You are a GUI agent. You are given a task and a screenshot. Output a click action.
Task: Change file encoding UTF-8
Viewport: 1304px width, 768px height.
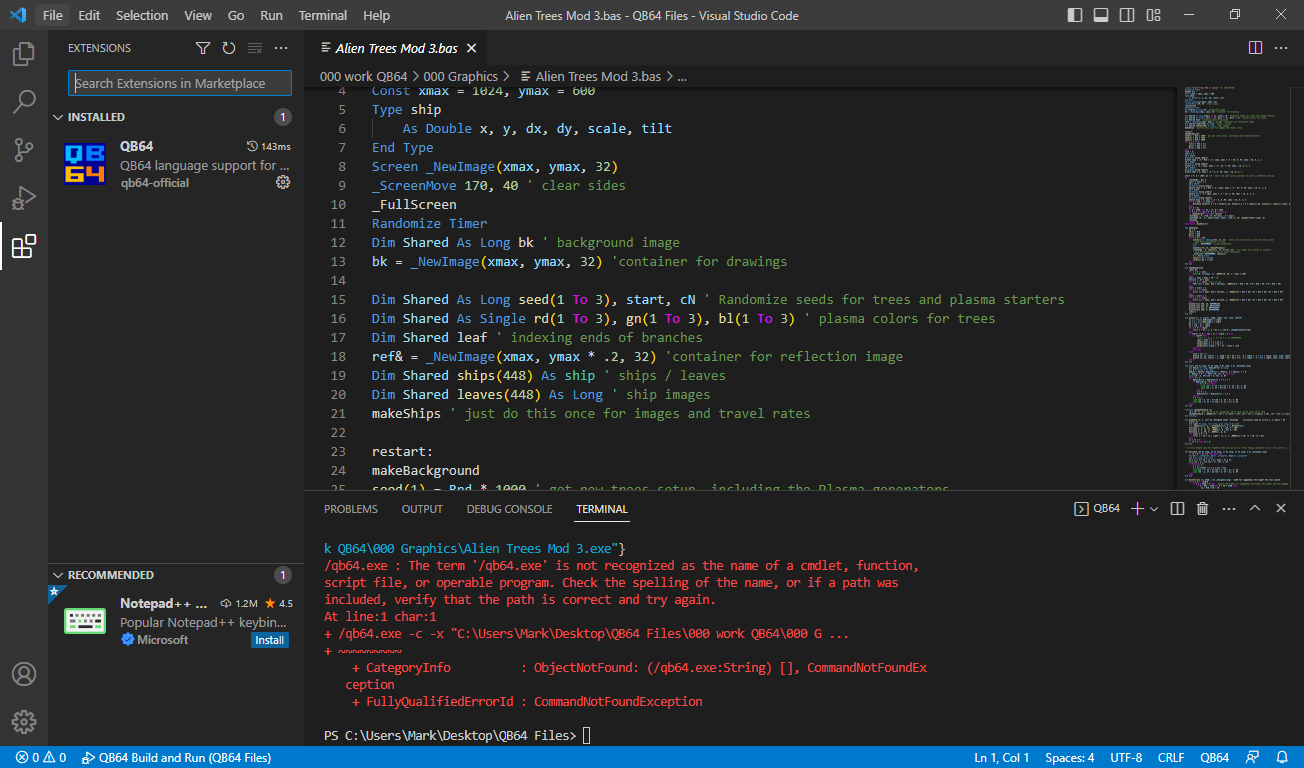1125,758
